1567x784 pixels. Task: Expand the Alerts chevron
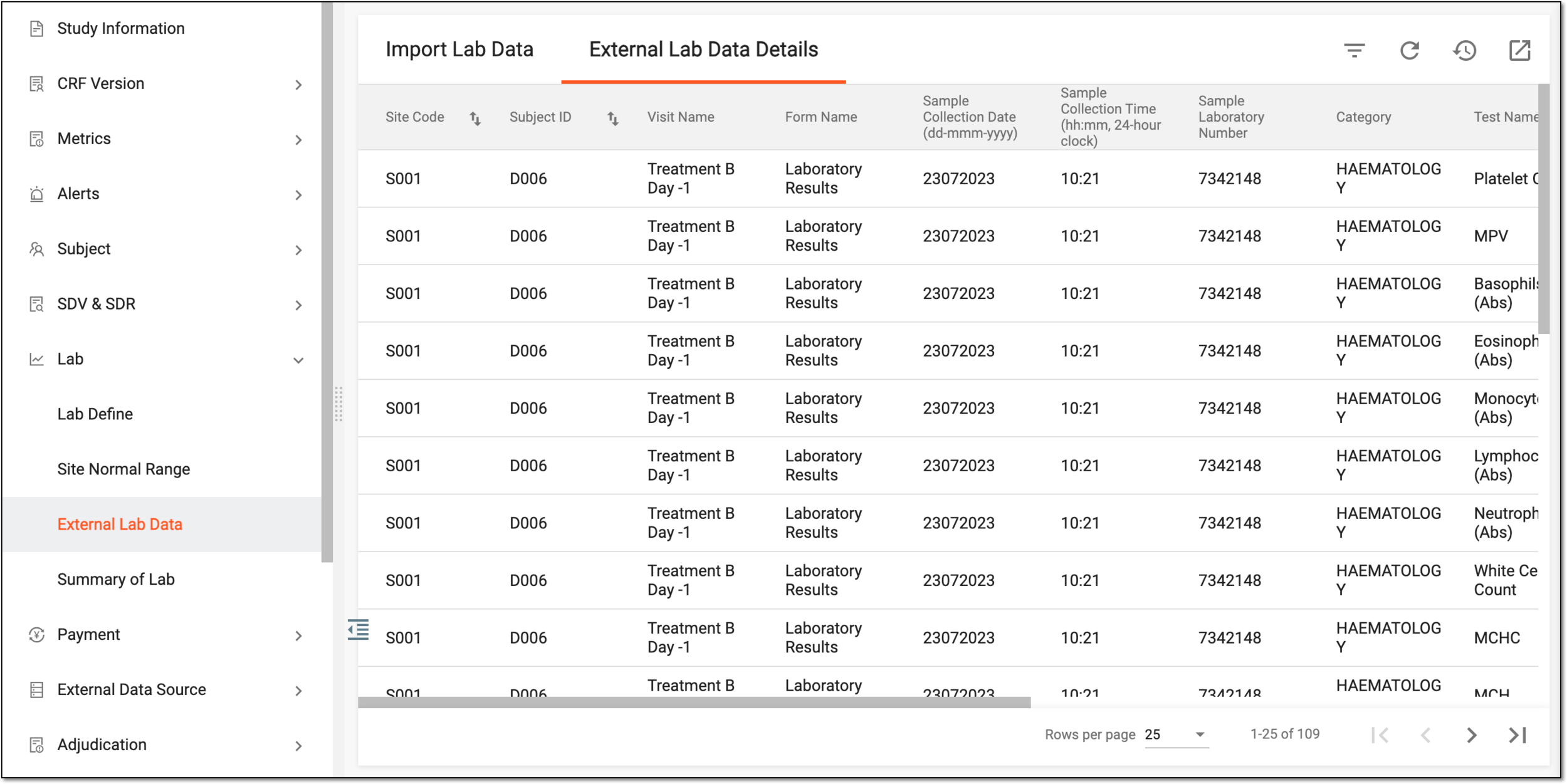(x=298, y=195)
